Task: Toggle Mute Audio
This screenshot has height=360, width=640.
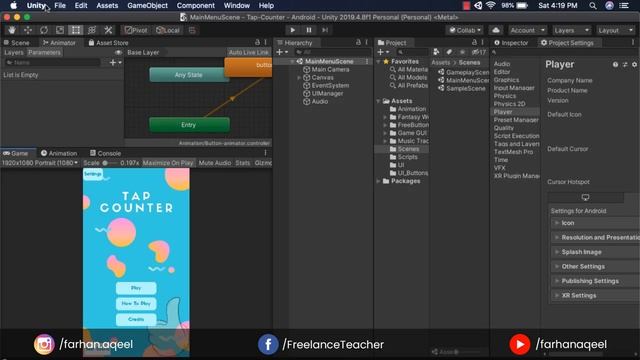Action: pos(215,163)
